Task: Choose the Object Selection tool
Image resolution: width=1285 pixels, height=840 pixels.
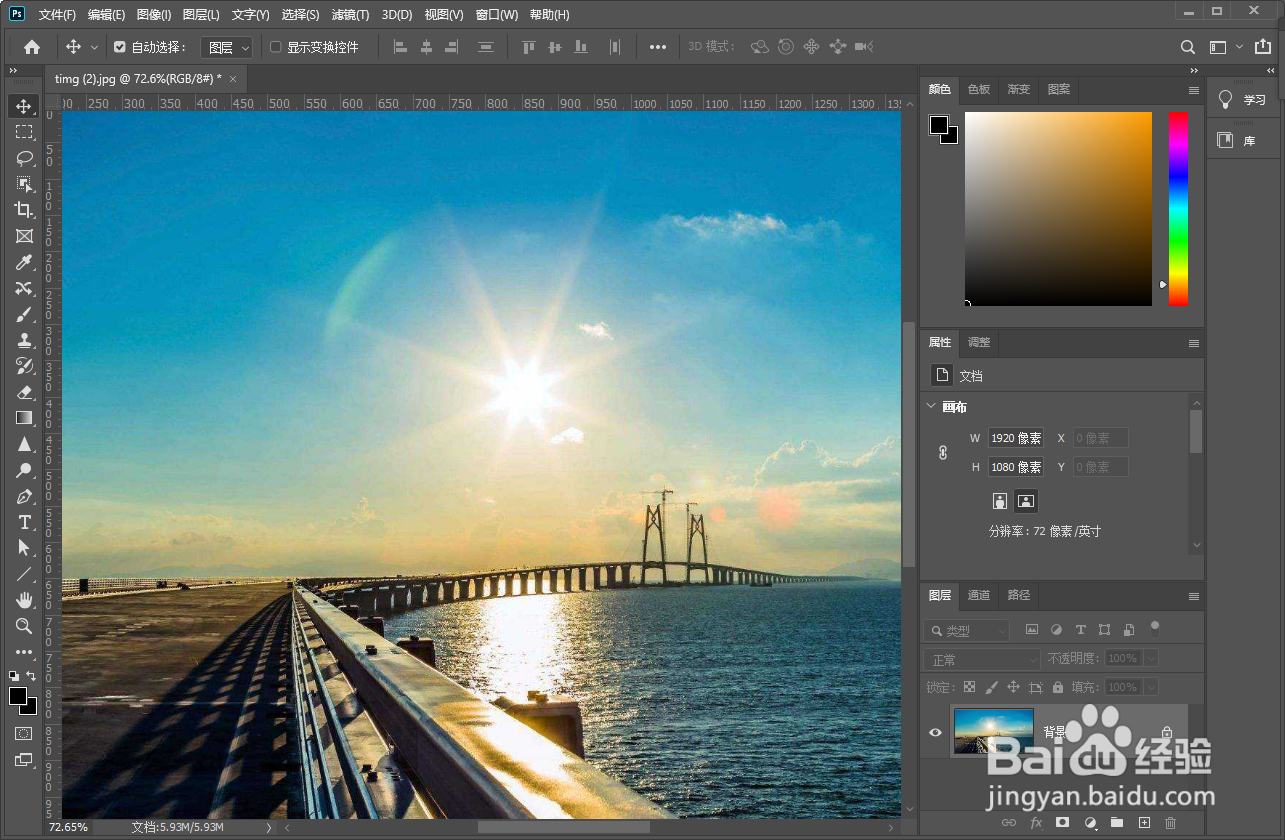Action: [24, 184]
